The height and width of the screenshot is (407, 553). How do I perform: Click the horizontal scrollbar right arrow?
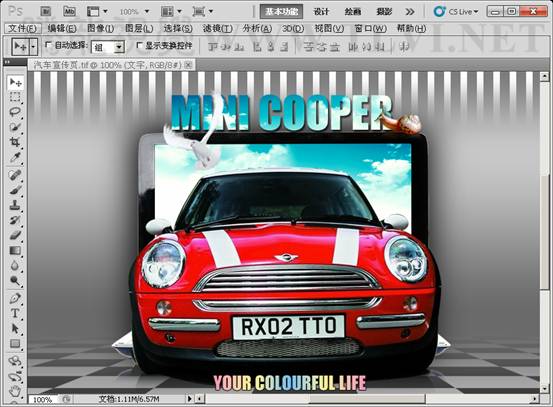coord(535,399)
